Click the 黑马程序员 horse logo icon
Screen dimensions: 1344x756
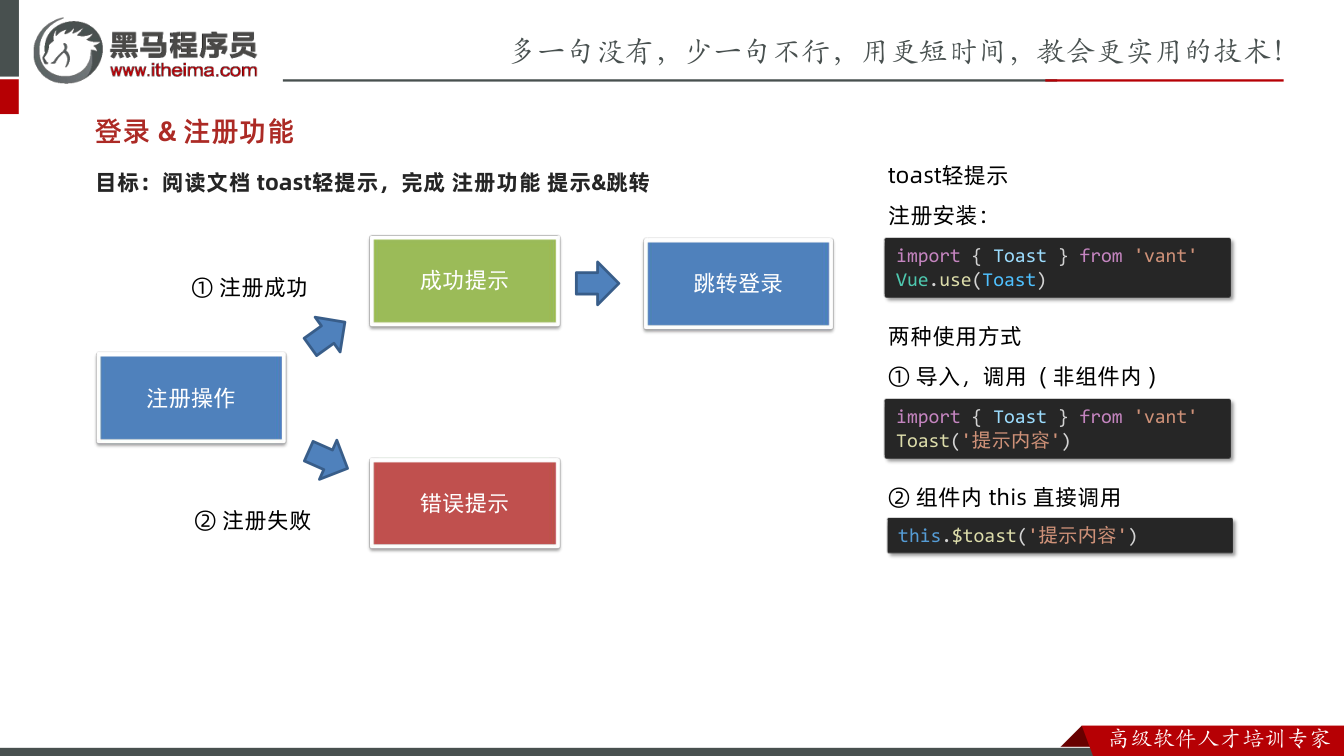click(68, 50)
